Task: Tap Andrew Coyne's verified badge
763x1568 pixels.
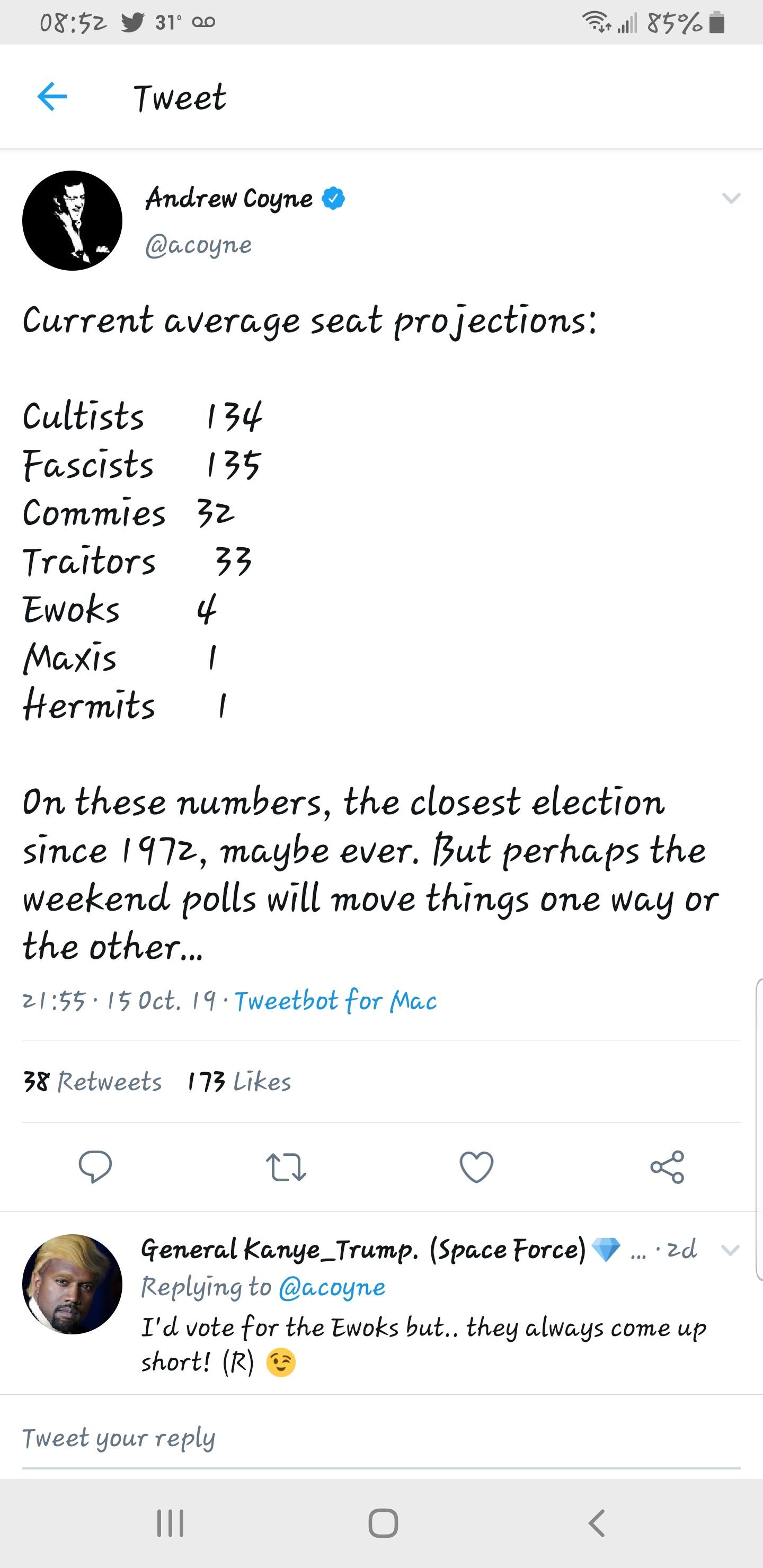Action: pyautogui.click(x=333, y=199)
